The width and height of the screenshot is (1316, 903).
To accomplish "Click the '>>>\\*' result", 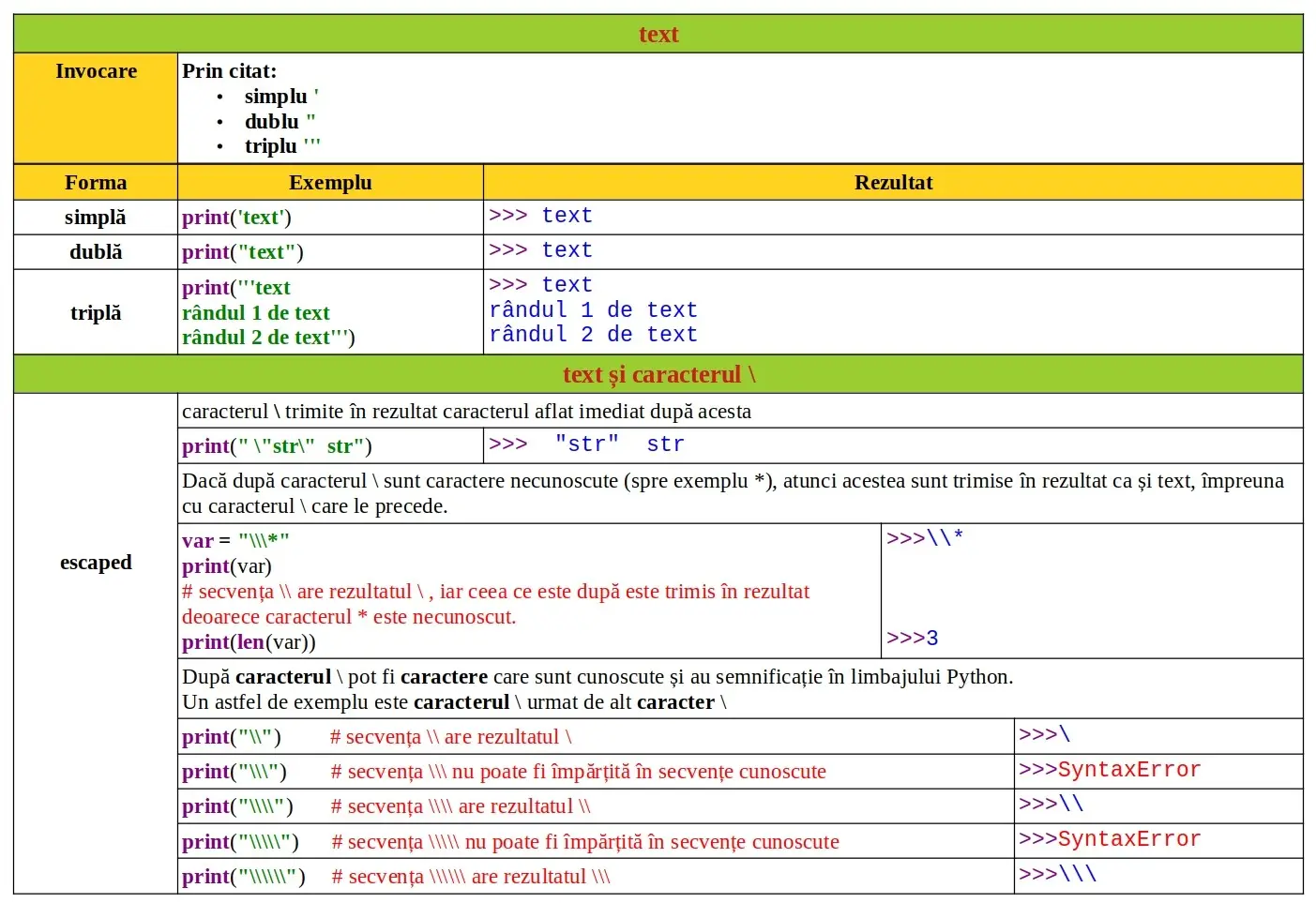I will click(x=925, y=538).
